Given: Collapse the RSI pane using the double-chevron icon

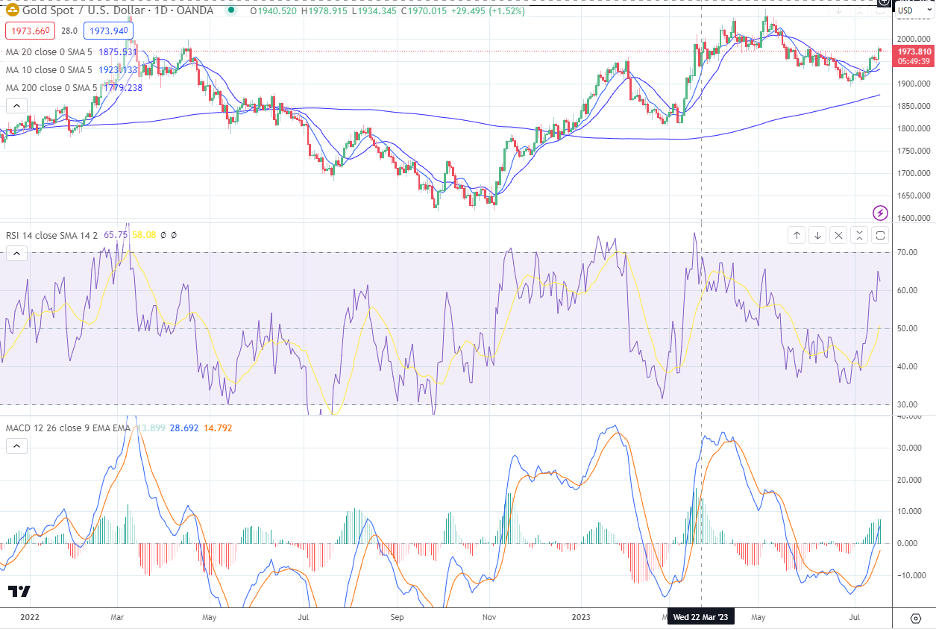Looking at the screenshot, I should pos(860,236).
